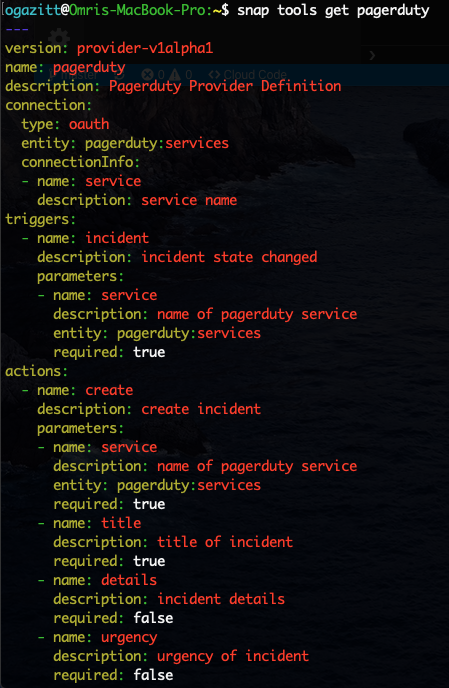This screenshot has width=449, height=688.
Task: Click the 'provider-v1alpha1' version value
Action: point(145,48)
